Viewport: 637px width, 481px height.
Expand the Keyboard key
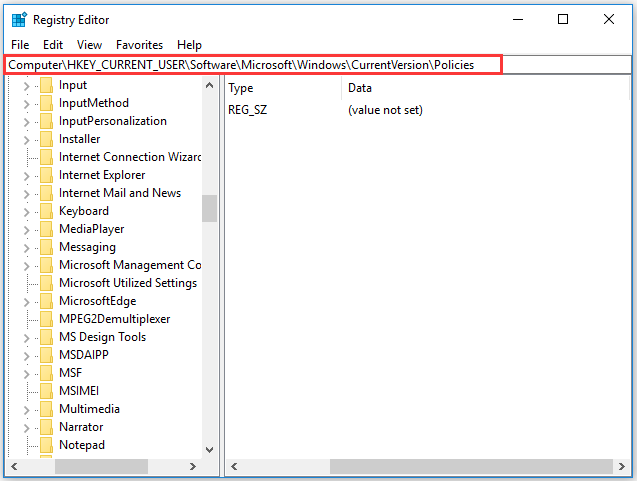coord(26,212)
